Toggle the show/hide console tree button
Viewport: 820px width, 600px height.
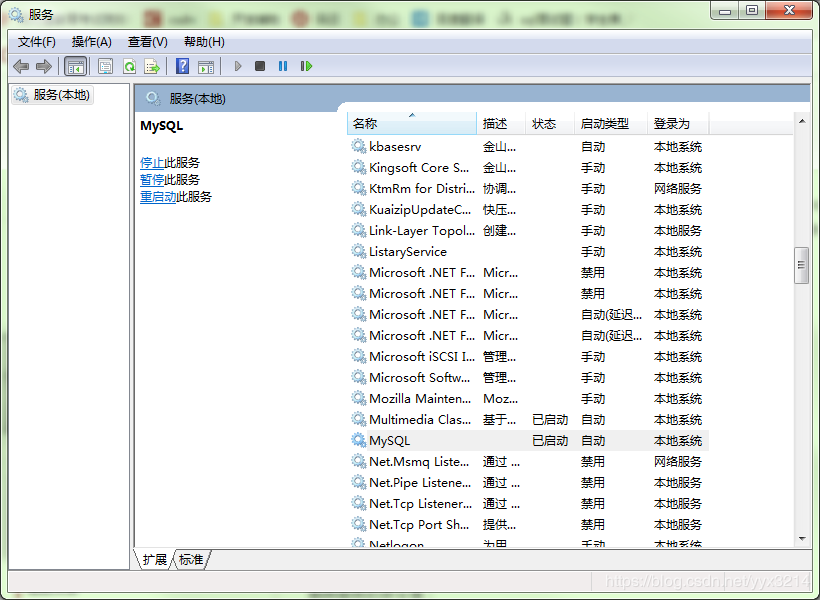tap(75, 66)
